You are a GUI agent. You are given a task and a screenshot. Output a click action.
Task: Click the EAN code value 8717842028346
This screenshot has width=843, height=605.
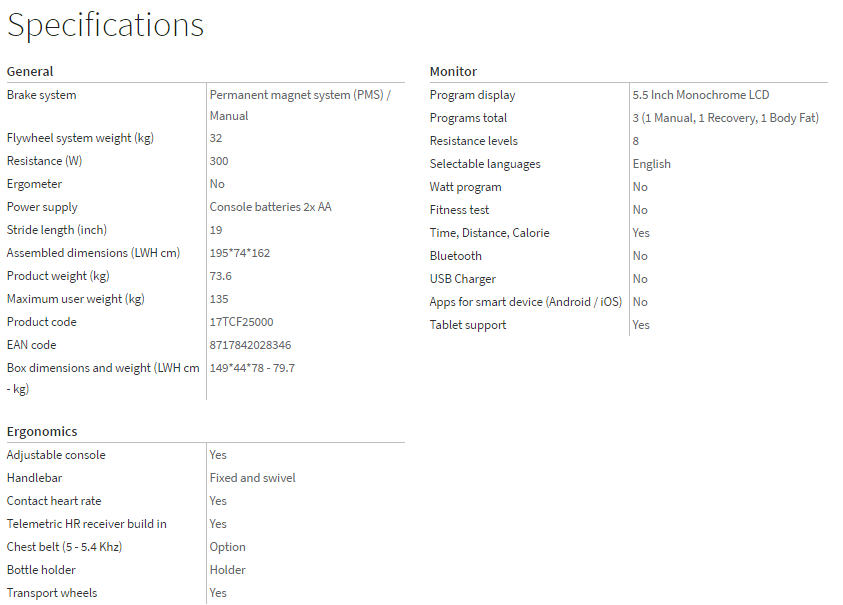coord(250,345)
